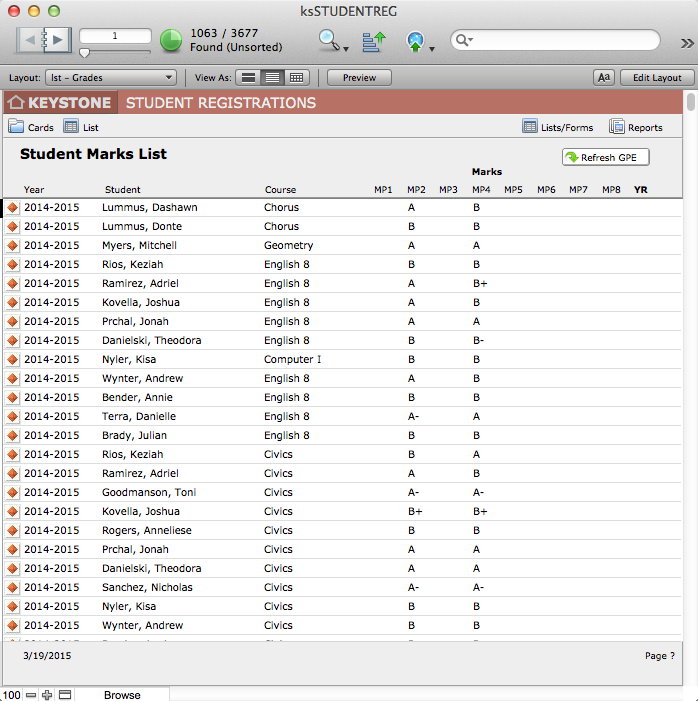Expand the toolbar overflow chevron
The height and width of the screenshot is (701, 698).
(x=687, y=42)
